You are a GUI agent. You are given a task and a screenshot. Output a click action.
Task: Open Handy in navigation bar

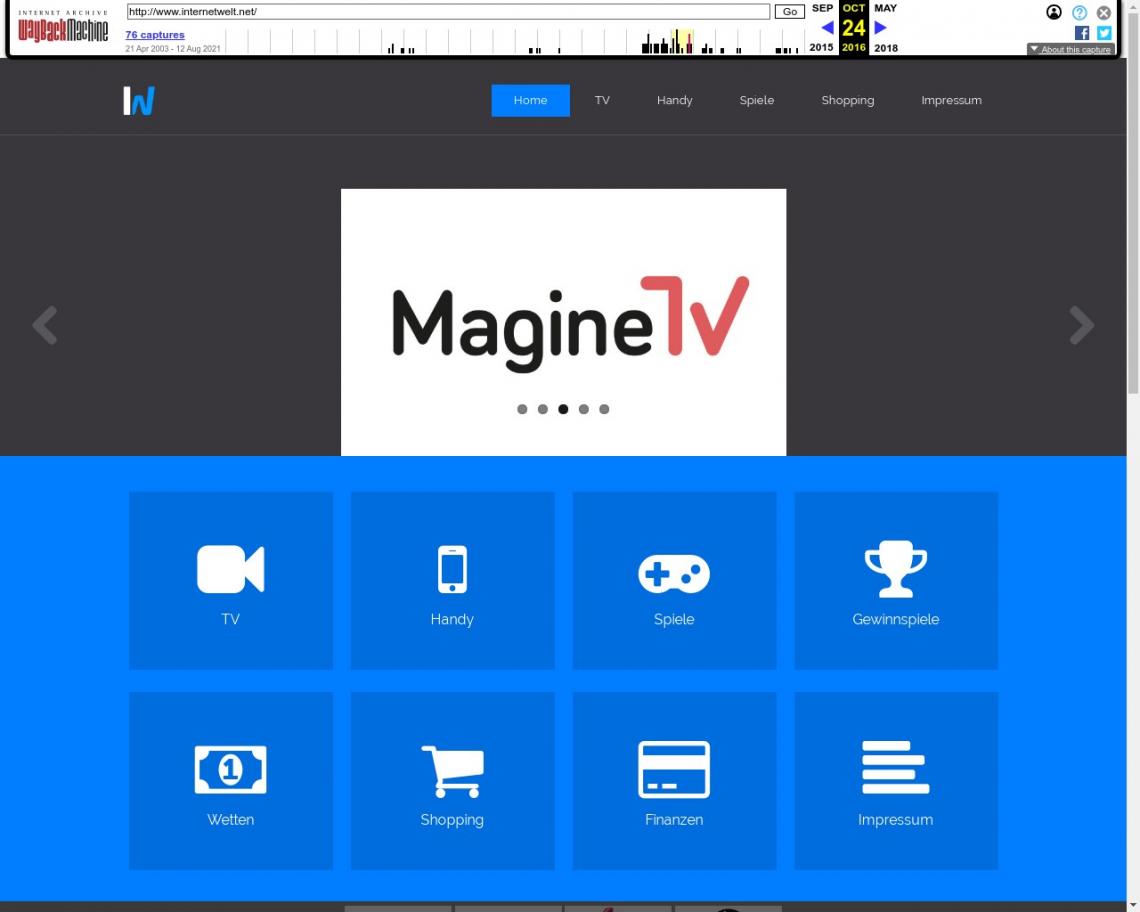(675, 100)
